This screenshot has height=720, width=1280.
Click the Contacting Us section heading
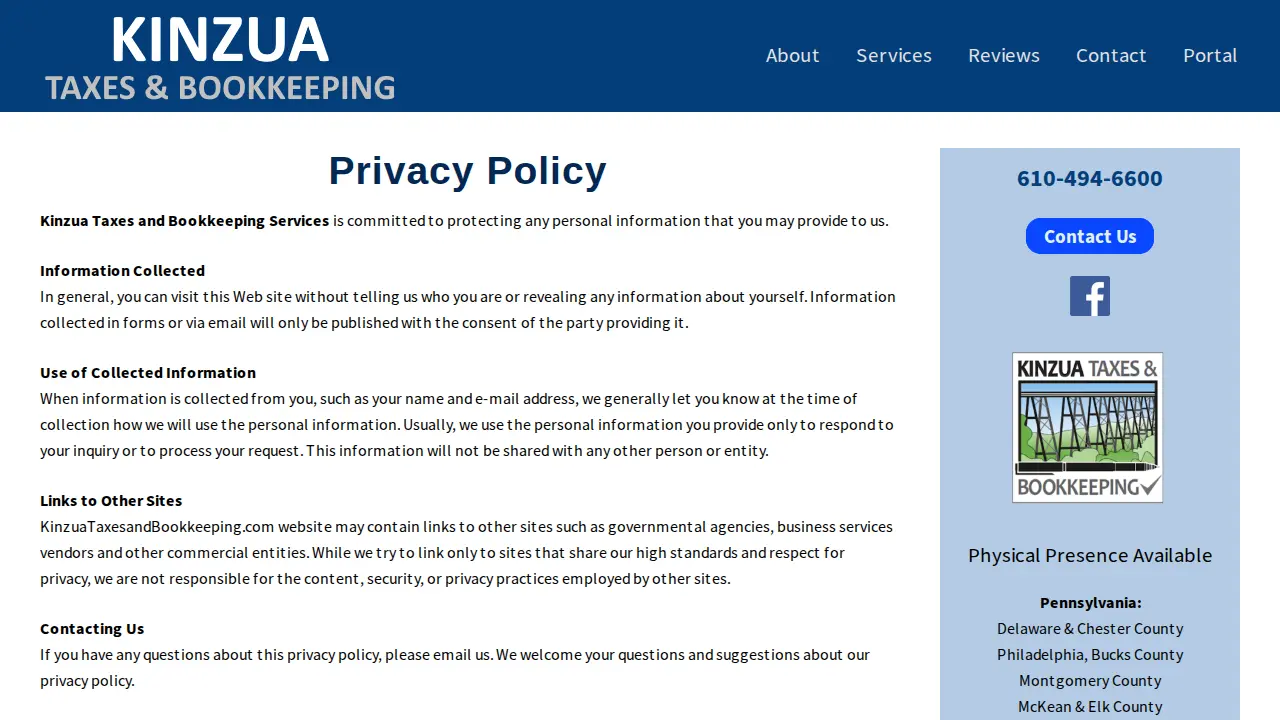(92, 628)
